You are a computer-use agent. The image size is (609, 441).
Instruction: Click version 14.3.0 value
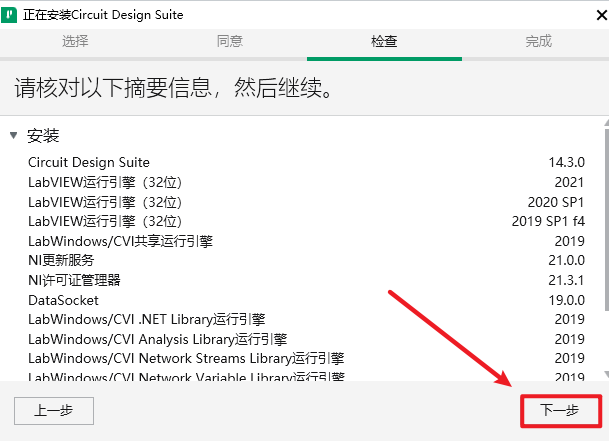pos(566,162)
